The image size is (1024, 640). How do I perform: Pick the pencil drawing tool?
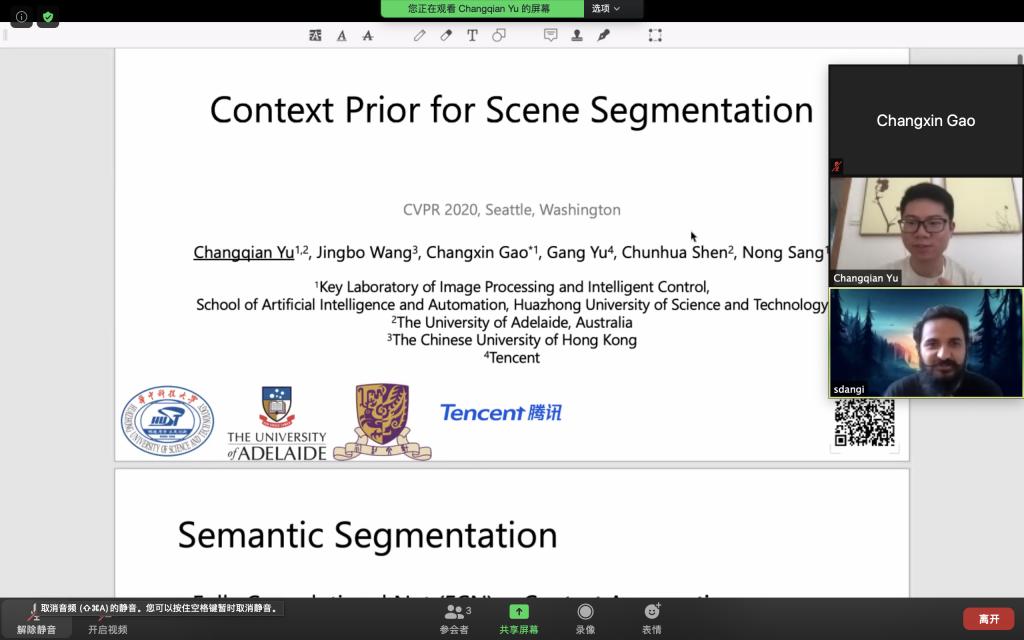point(420,35)
